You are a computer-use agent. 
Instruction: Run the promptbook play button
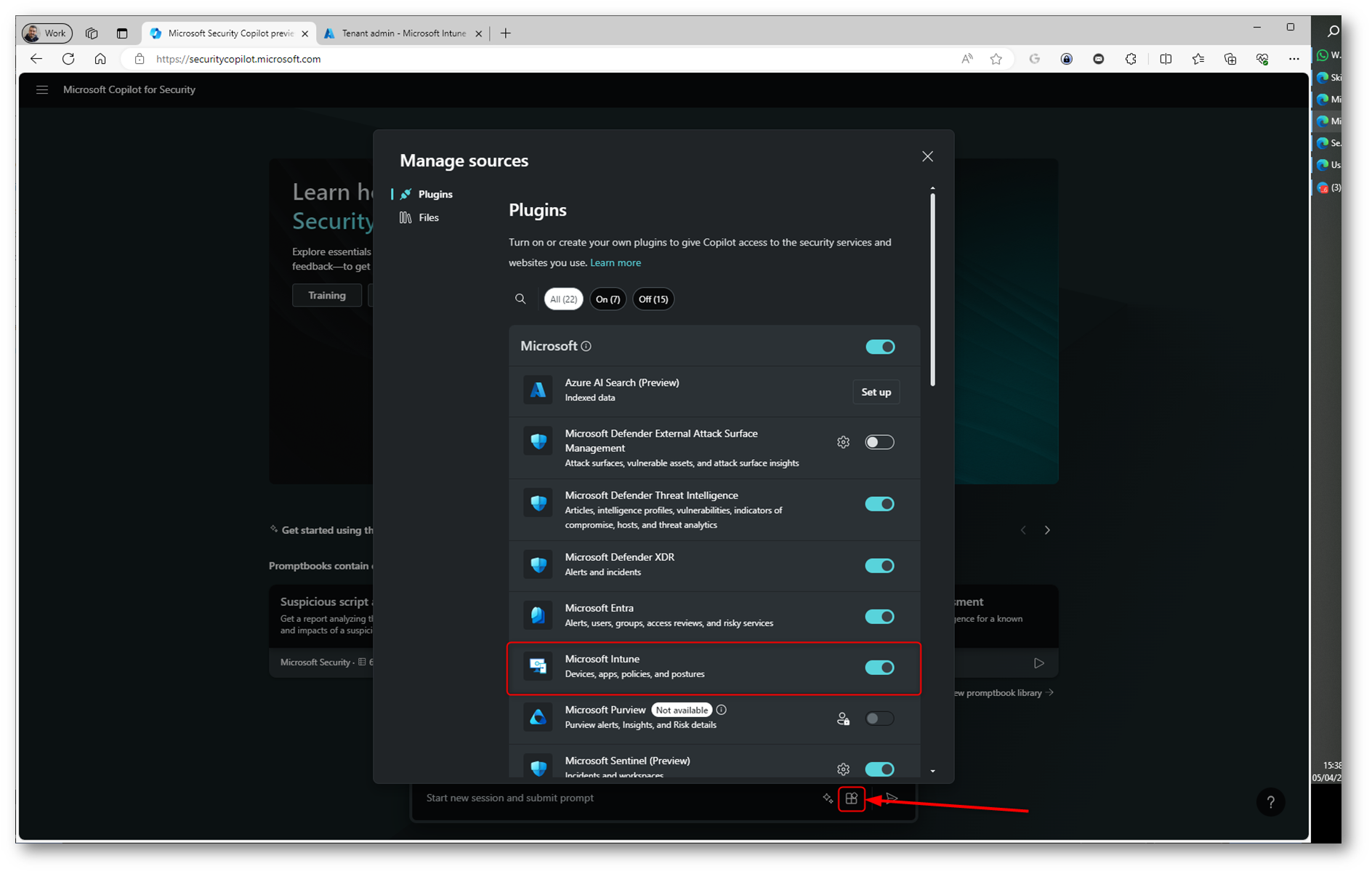1038,663
